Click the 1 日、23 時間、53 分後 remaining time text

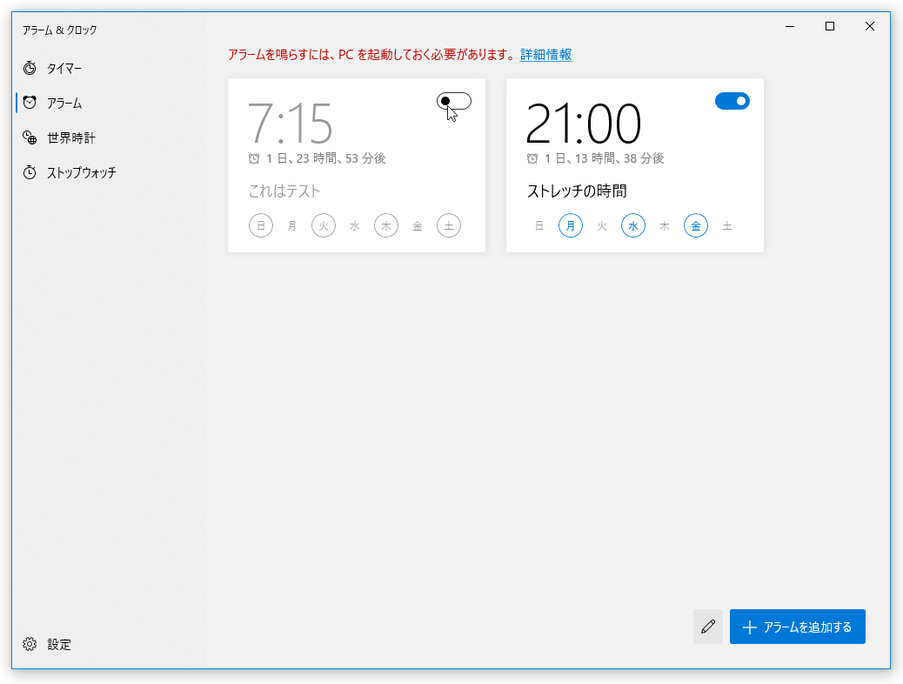click(326, 158)
